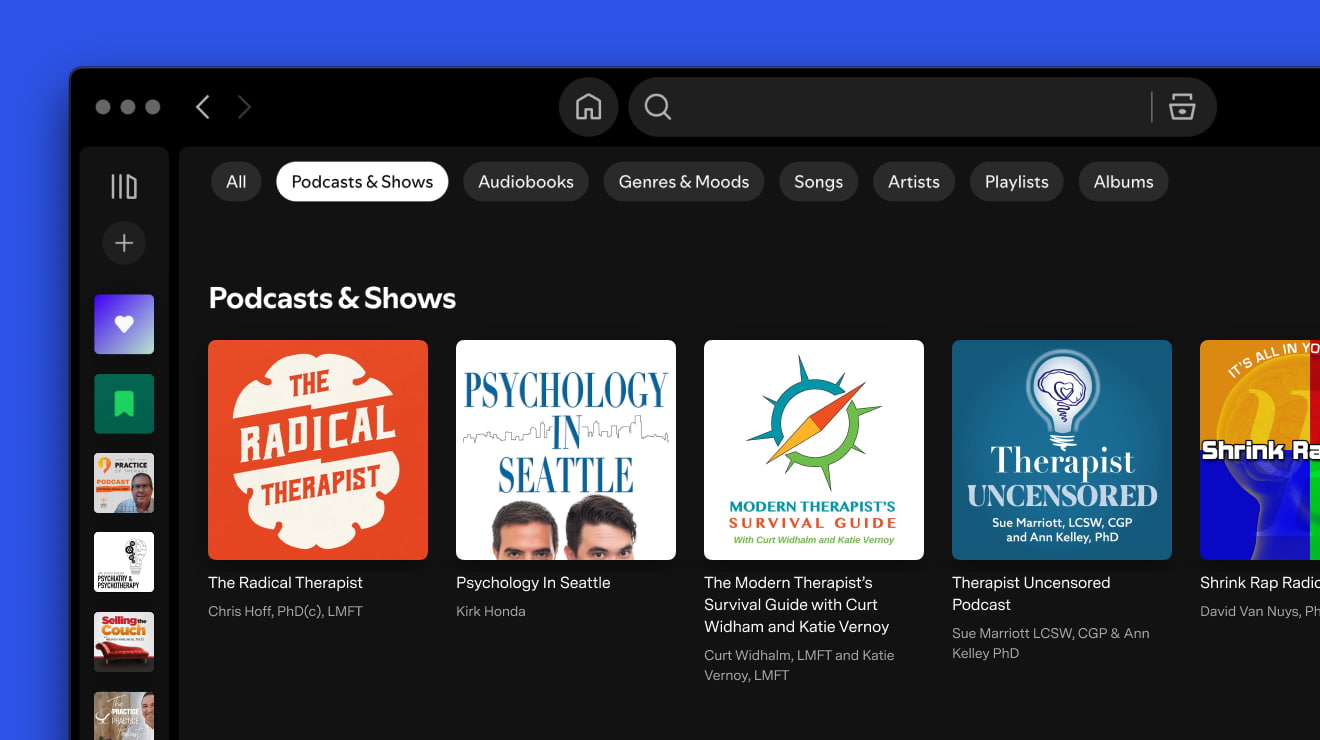Select the All filter chip

[236, 182]
